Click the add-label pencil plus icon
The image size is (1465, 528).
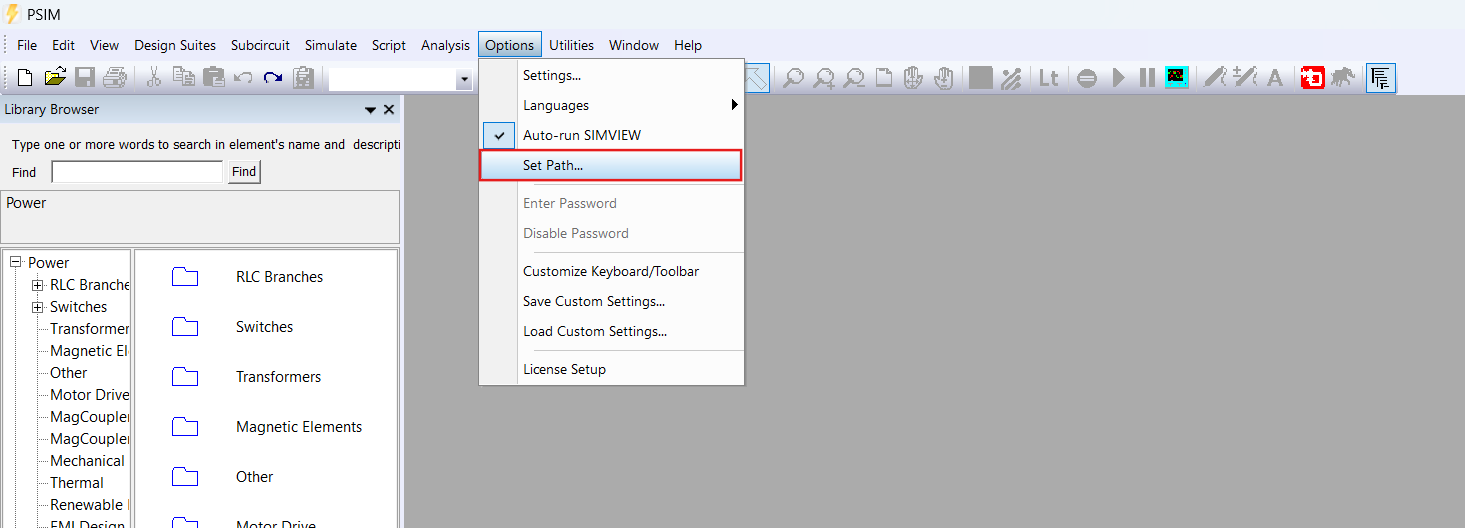1245,78
